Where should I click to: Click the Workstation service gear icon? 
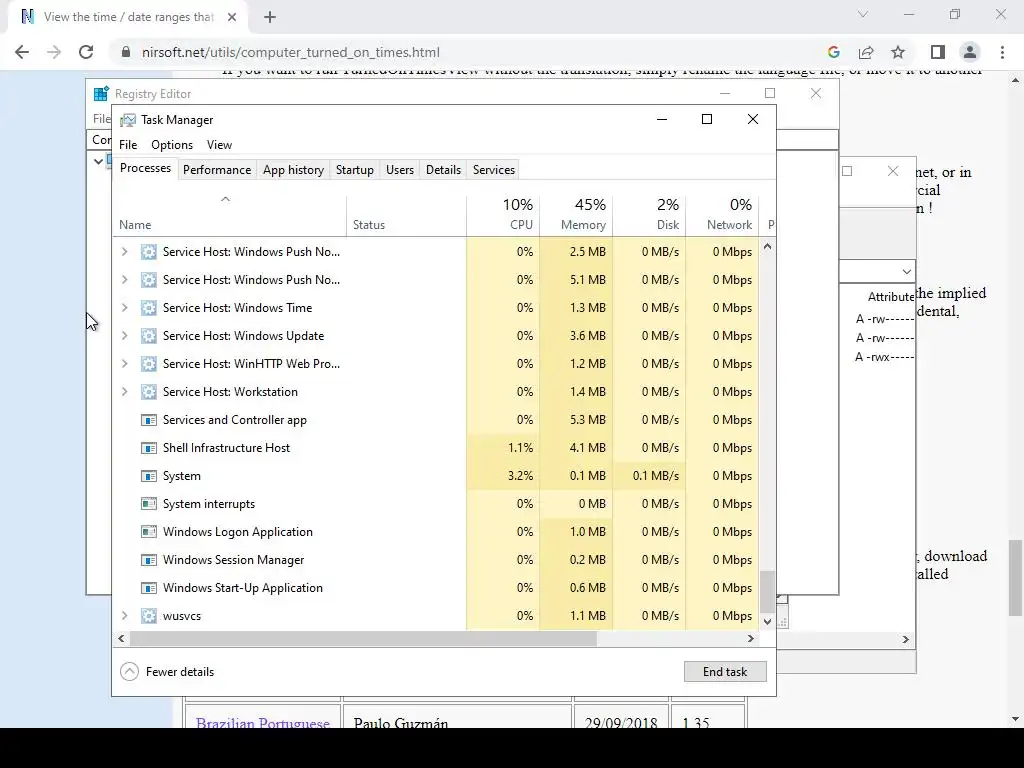(x=149, y=392)
